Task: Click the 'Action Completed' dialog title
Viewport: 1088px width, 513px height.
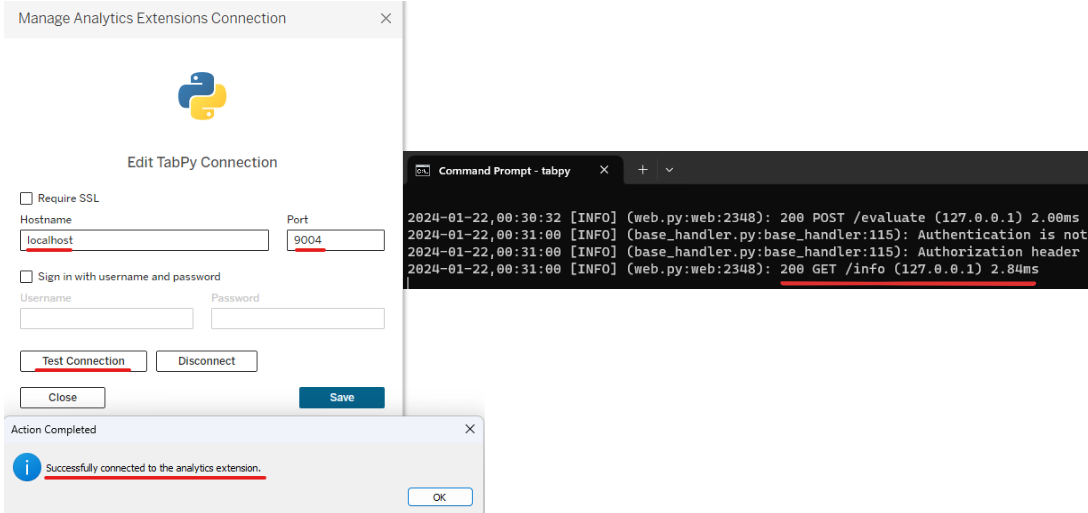Action: coord(53,430)
